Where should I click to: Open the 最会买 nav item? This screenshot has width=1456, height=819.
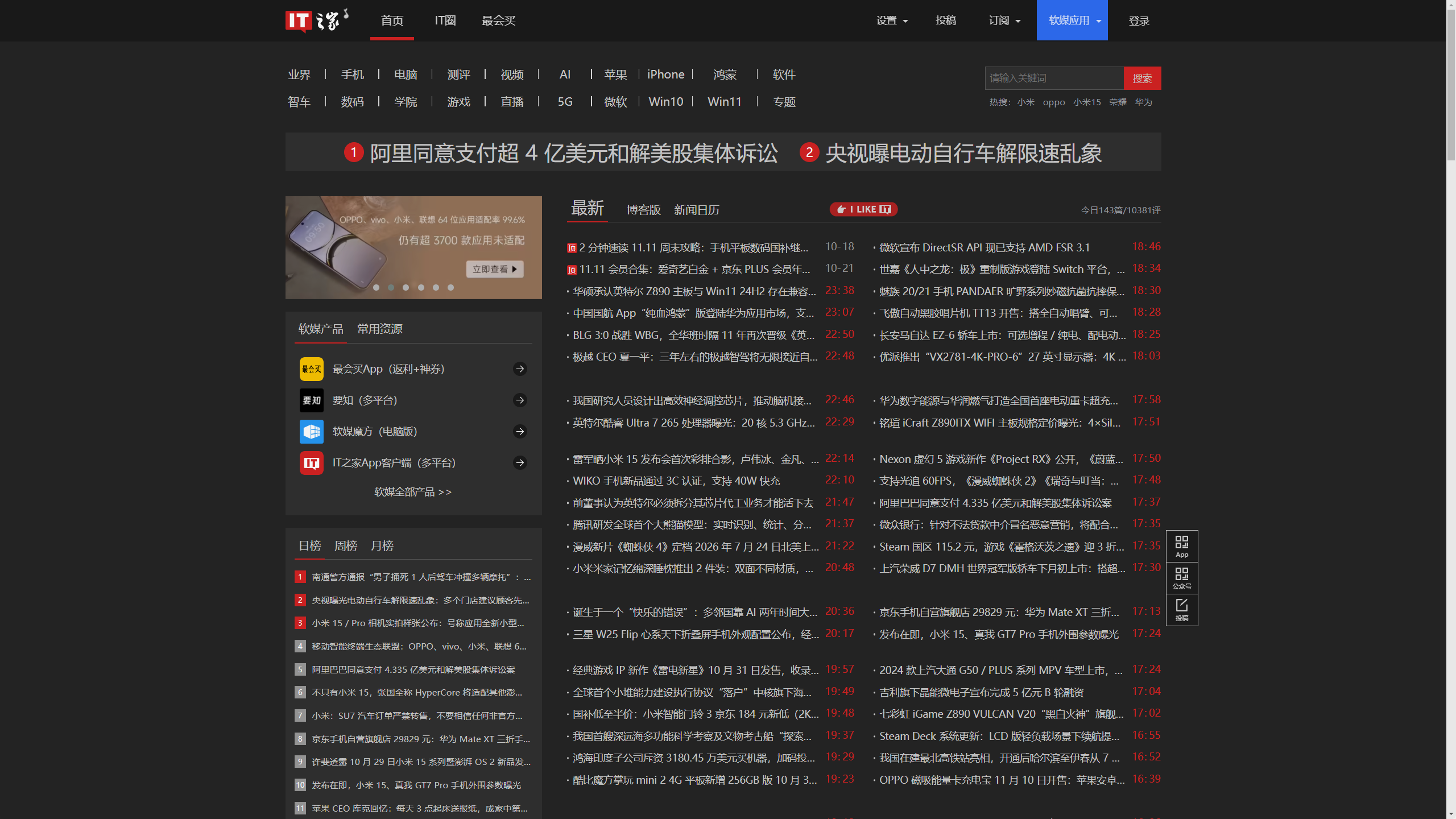[x=498, y=20]
